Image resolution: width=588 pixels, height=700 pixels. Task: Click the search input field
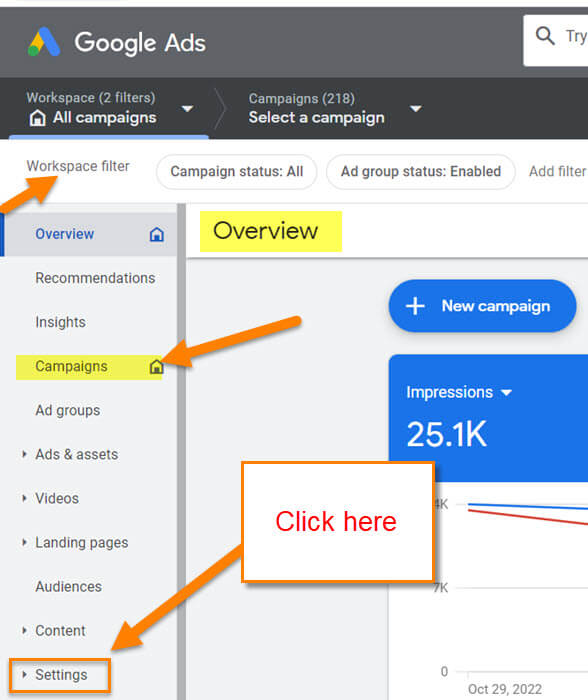556,41
